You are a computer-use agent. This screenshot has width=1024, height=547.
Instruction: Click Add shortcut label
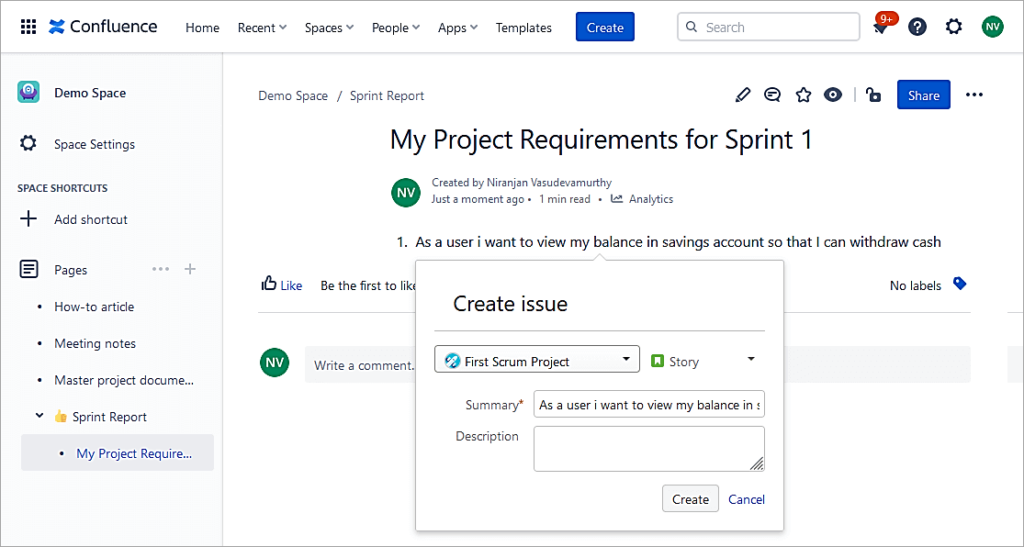[91, 219]
